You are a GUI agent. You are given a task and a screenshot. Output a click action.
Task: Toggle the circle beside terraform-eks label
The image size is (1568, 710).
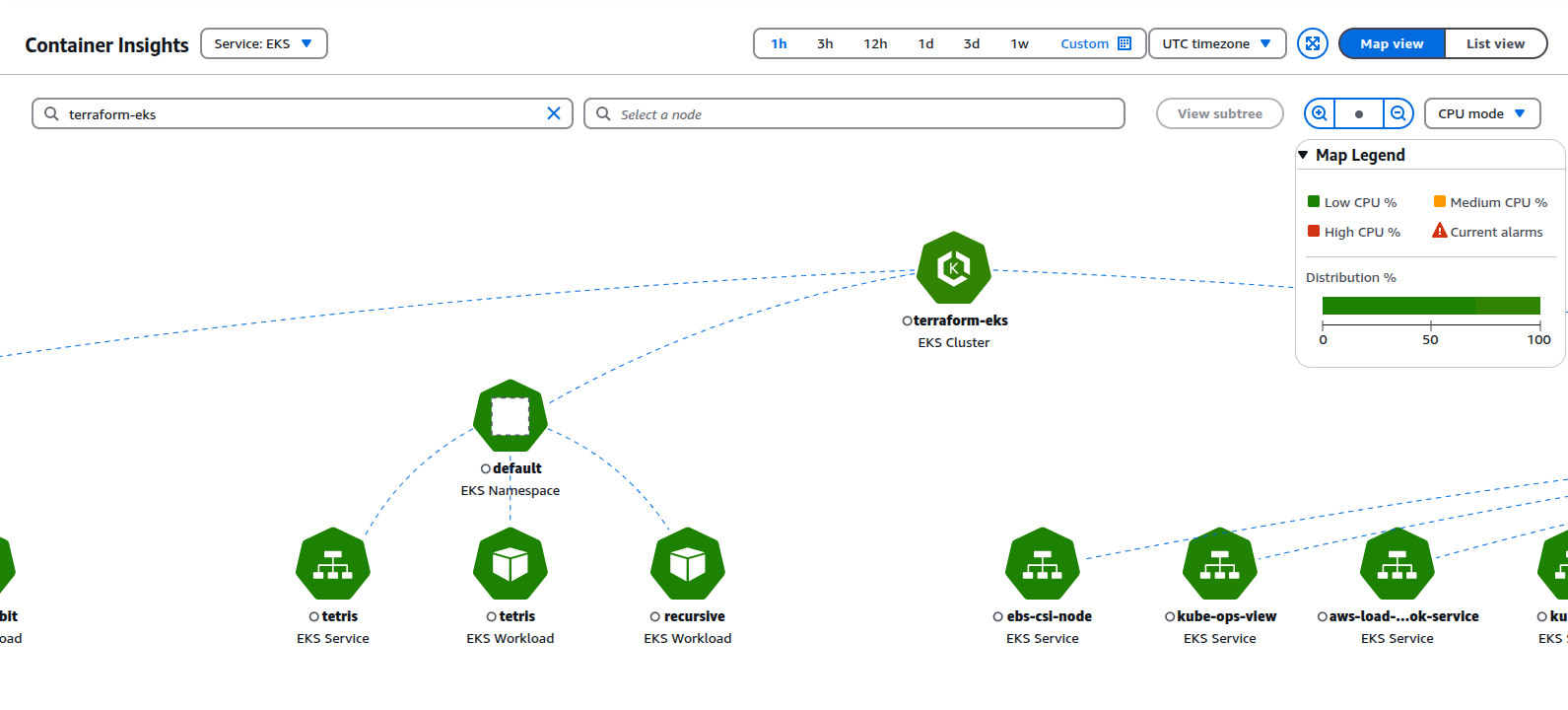[x=908, y=321]
